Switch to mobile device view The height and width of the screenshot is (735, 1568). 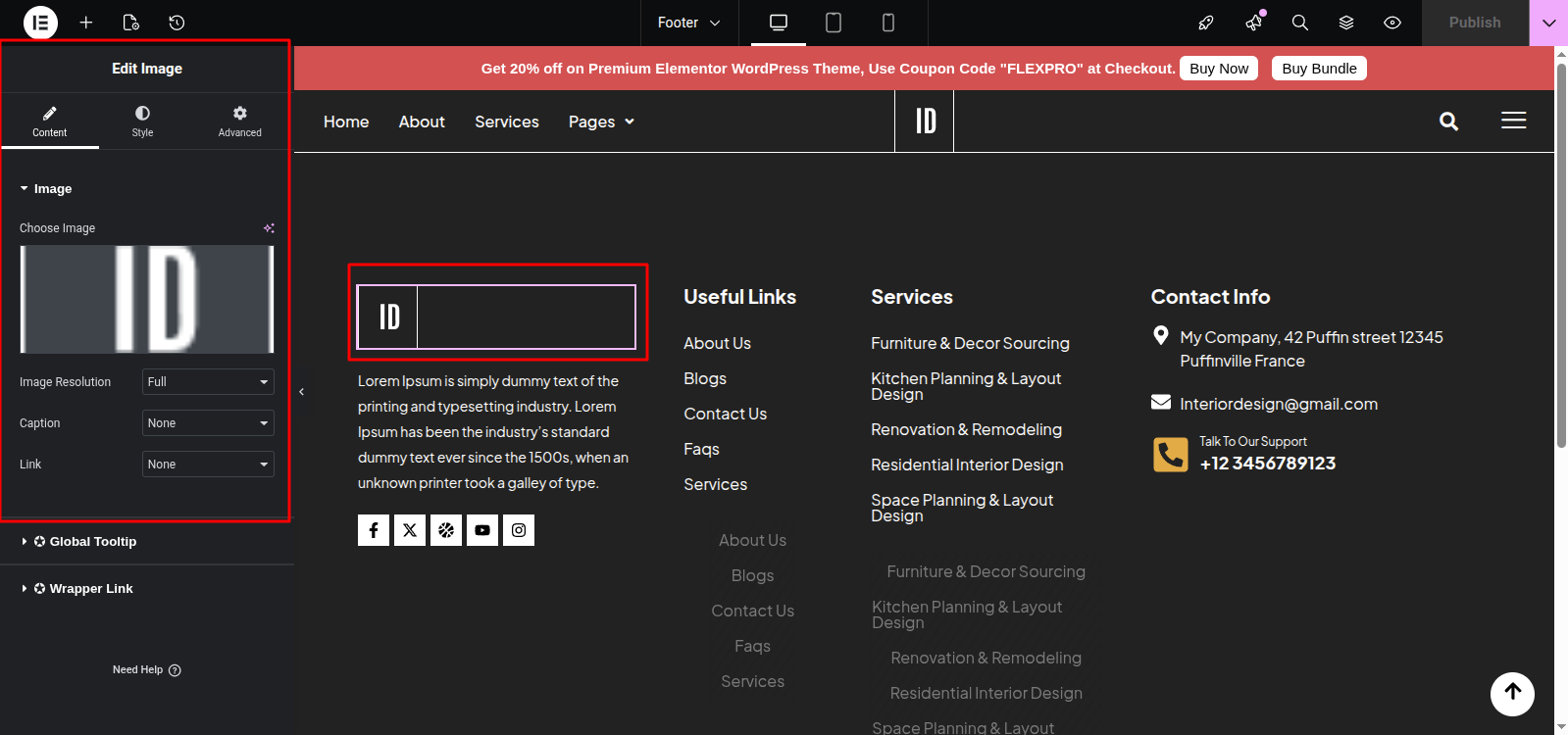click(888, 23)
